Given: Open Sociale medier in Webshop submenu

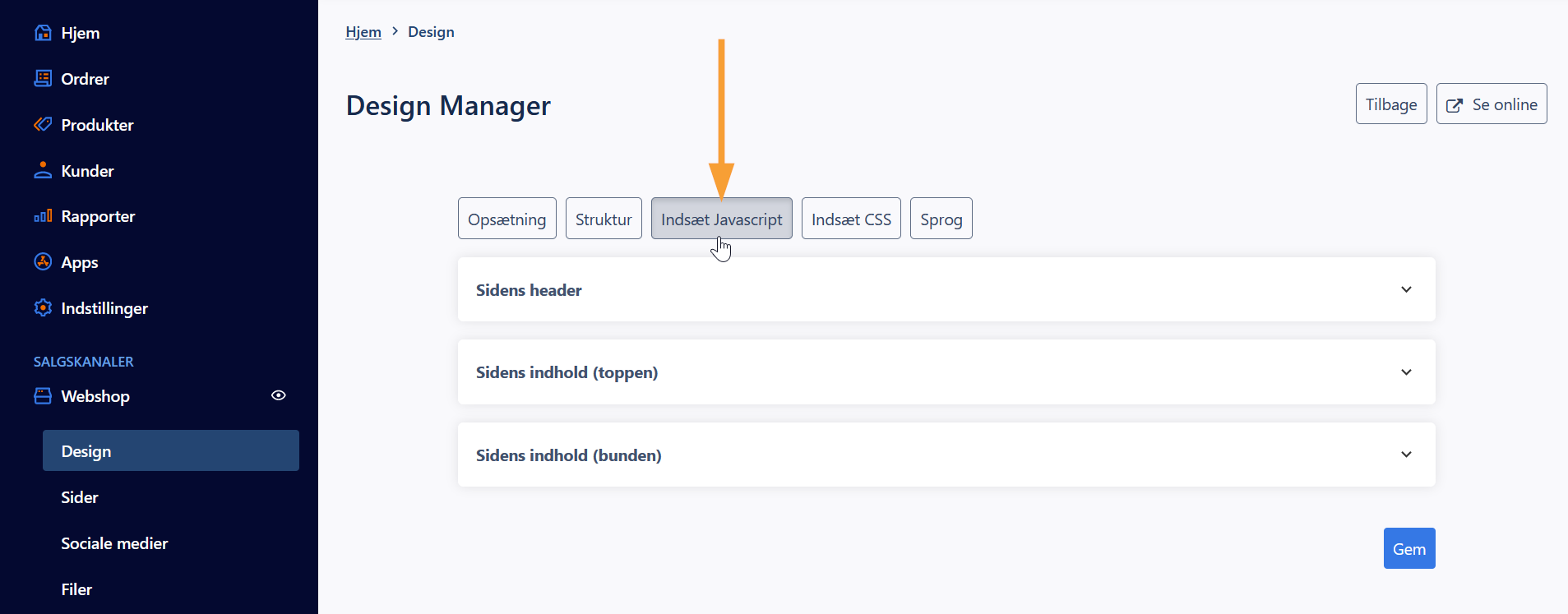Looking at the screenshot, I should click(x=114, y=543).
